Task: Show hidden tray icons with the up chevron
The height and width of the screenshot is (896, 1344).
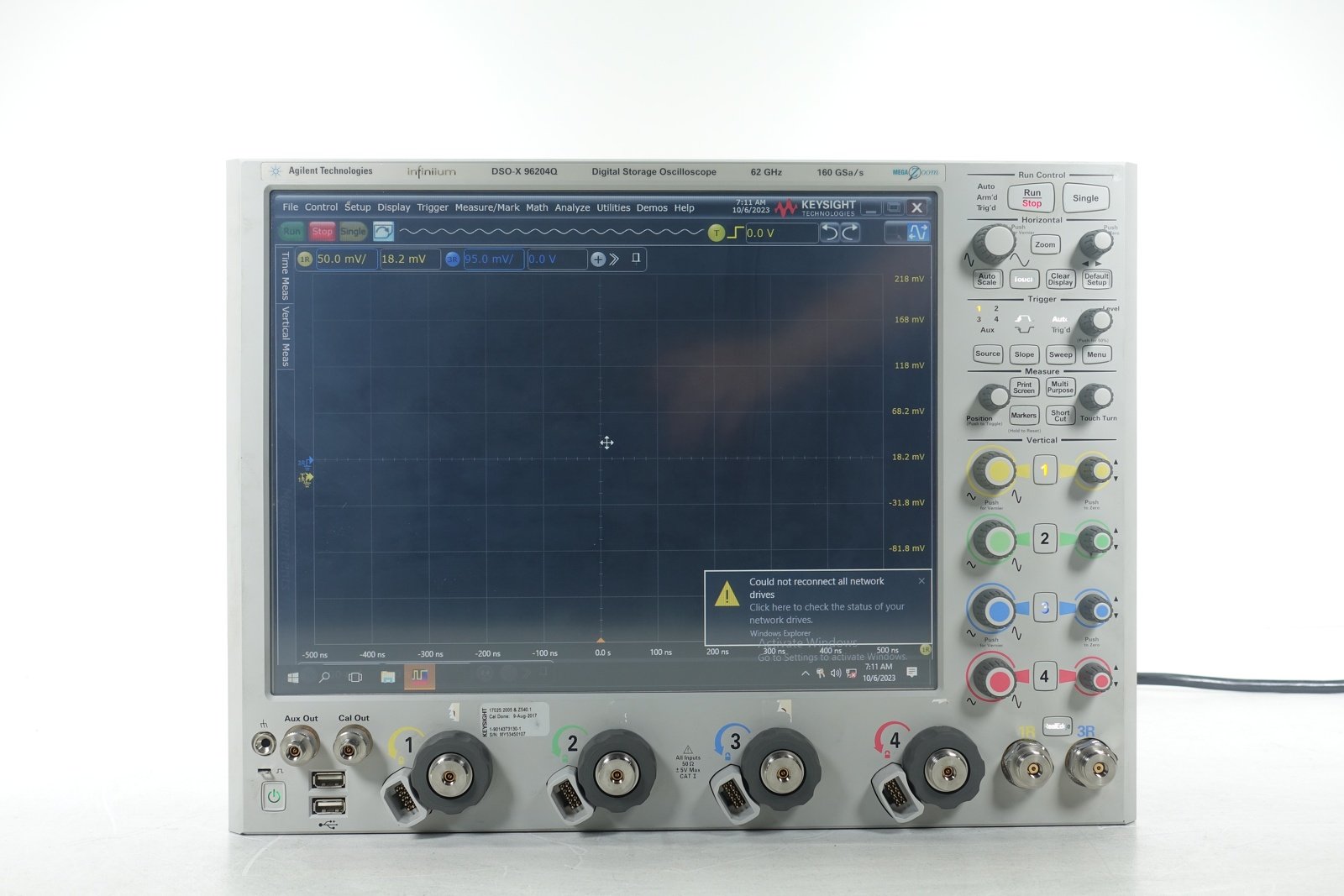Action: (x=806, y=673)
